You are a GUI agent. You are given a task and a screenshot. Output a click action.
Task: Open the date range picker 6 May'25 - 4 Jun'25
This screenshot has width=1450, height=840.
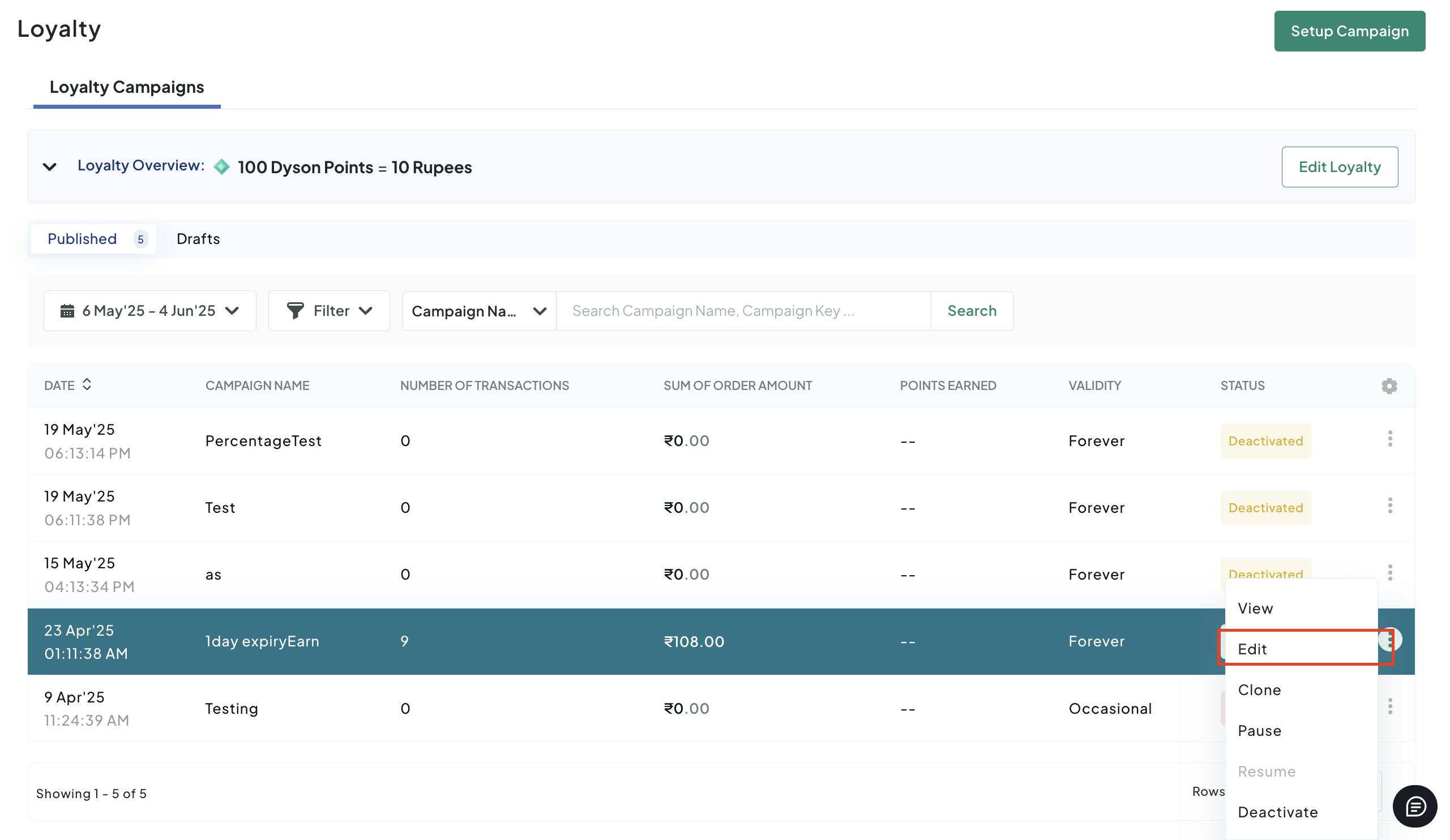tap(149, 311)
